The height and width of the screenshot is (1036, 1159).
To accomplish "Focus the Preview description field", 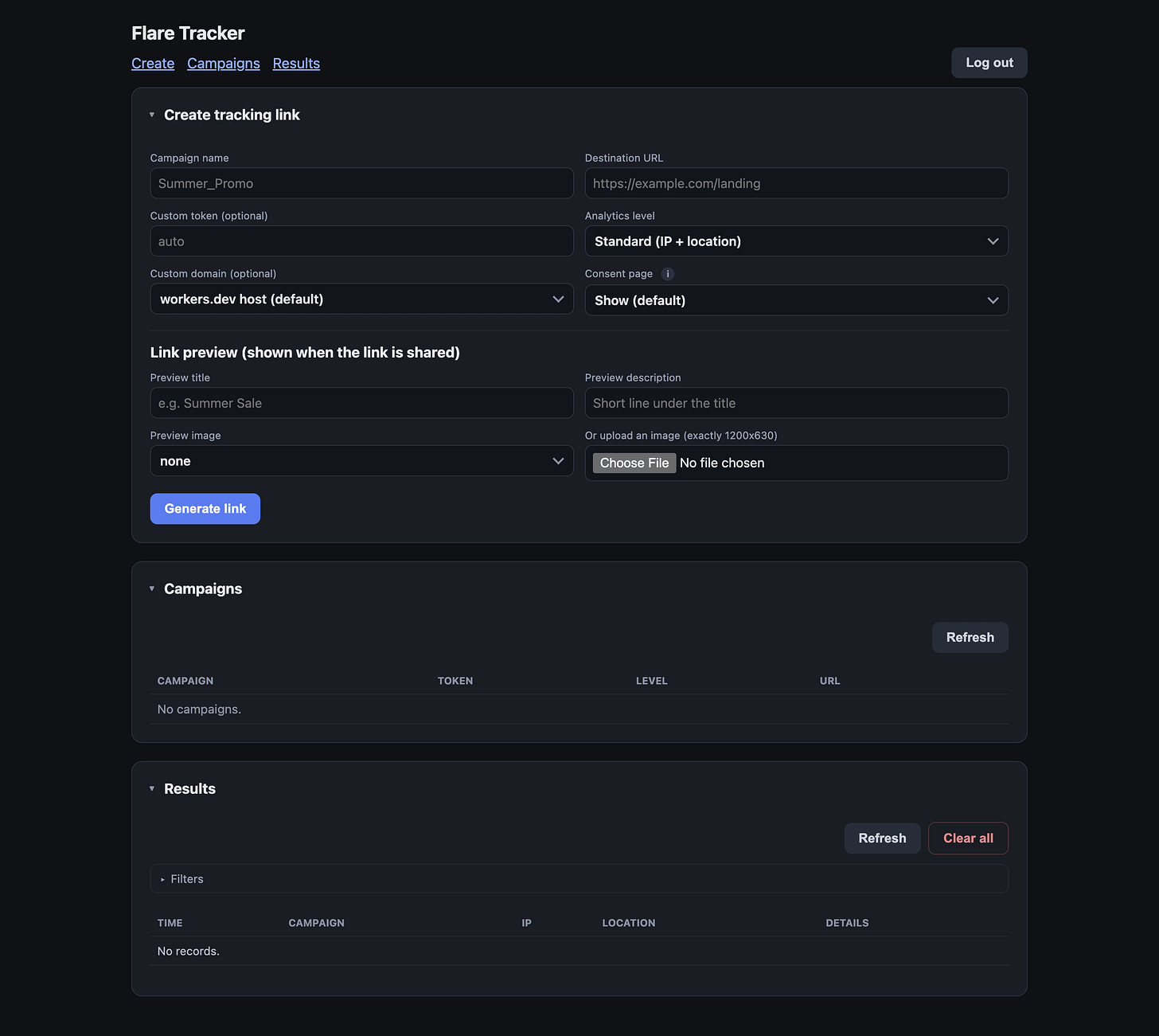I will 796,403.
